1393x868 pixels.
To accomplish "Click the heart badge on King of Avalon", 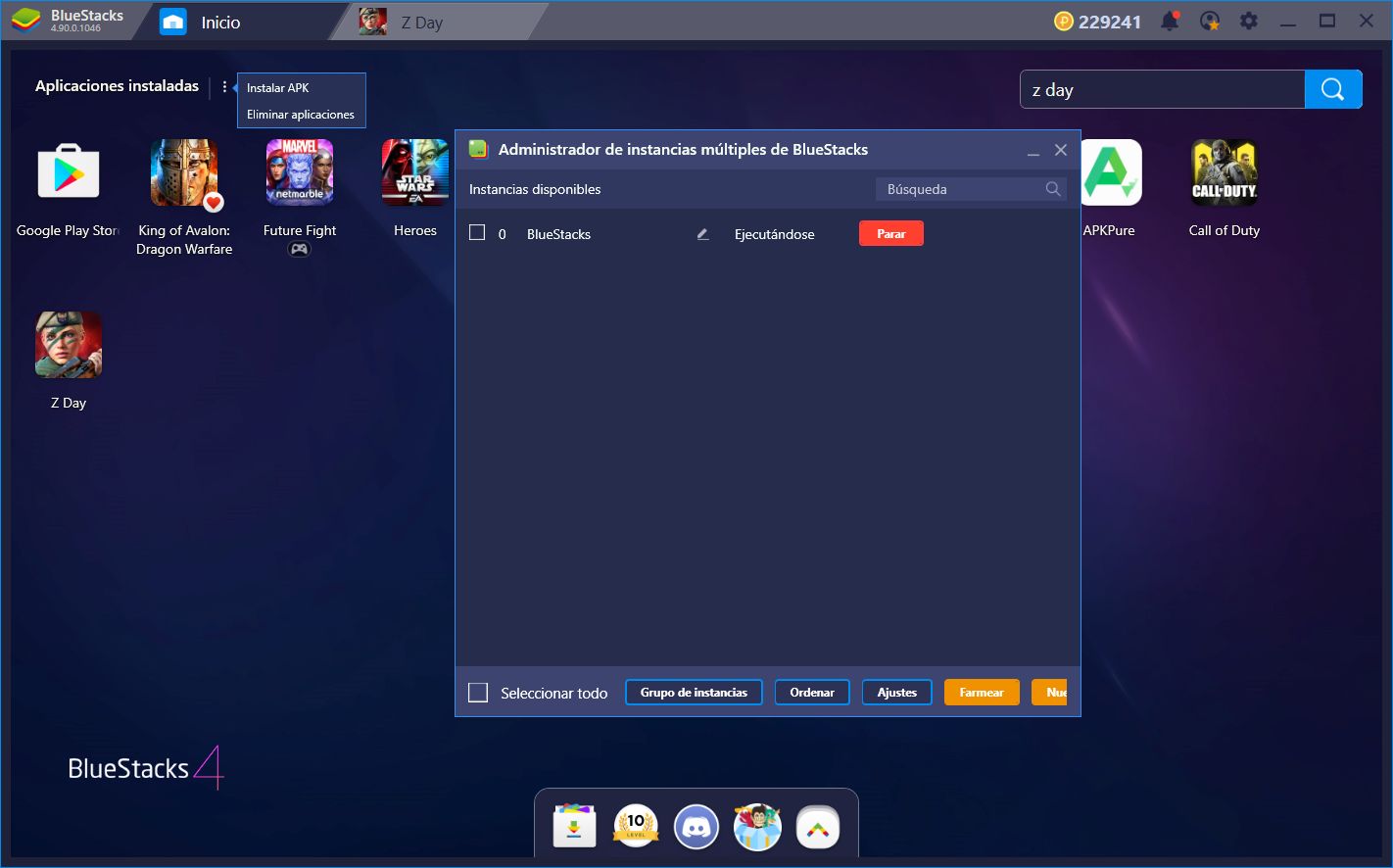I will 214,203.
